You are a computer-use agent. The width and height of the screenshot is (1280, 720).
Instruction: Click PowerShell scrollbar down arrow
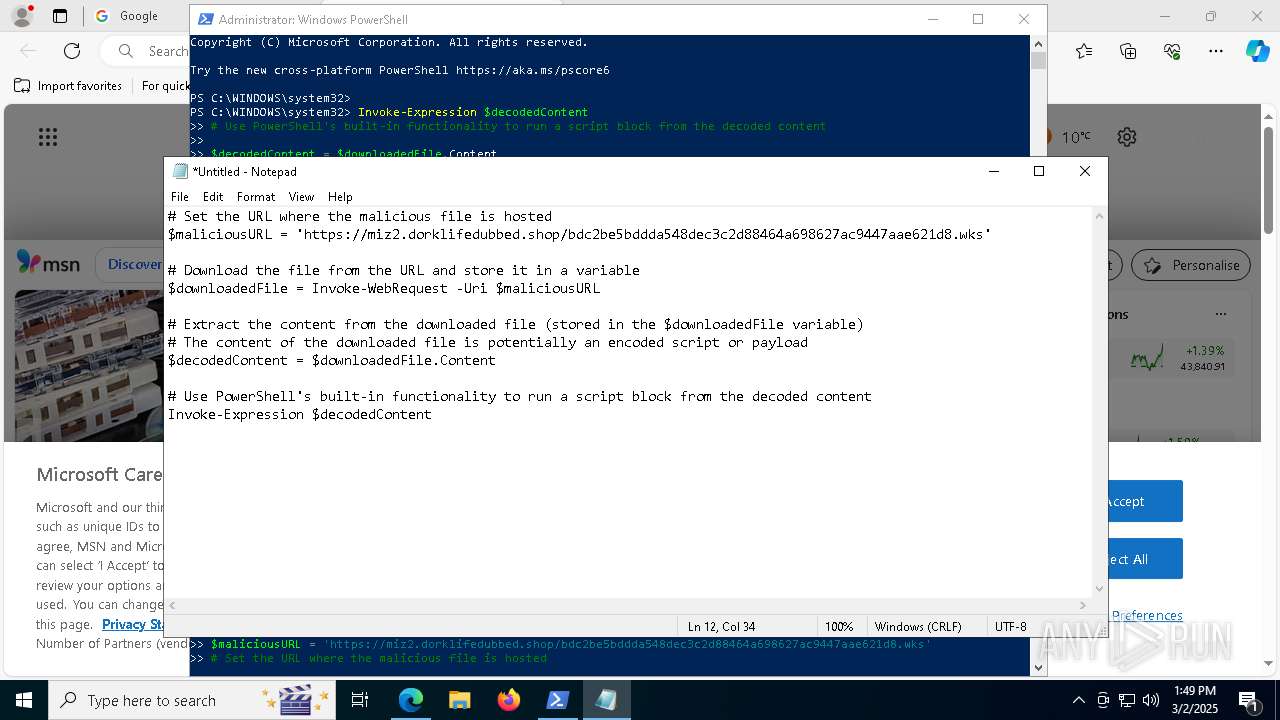click(1038, 667)
